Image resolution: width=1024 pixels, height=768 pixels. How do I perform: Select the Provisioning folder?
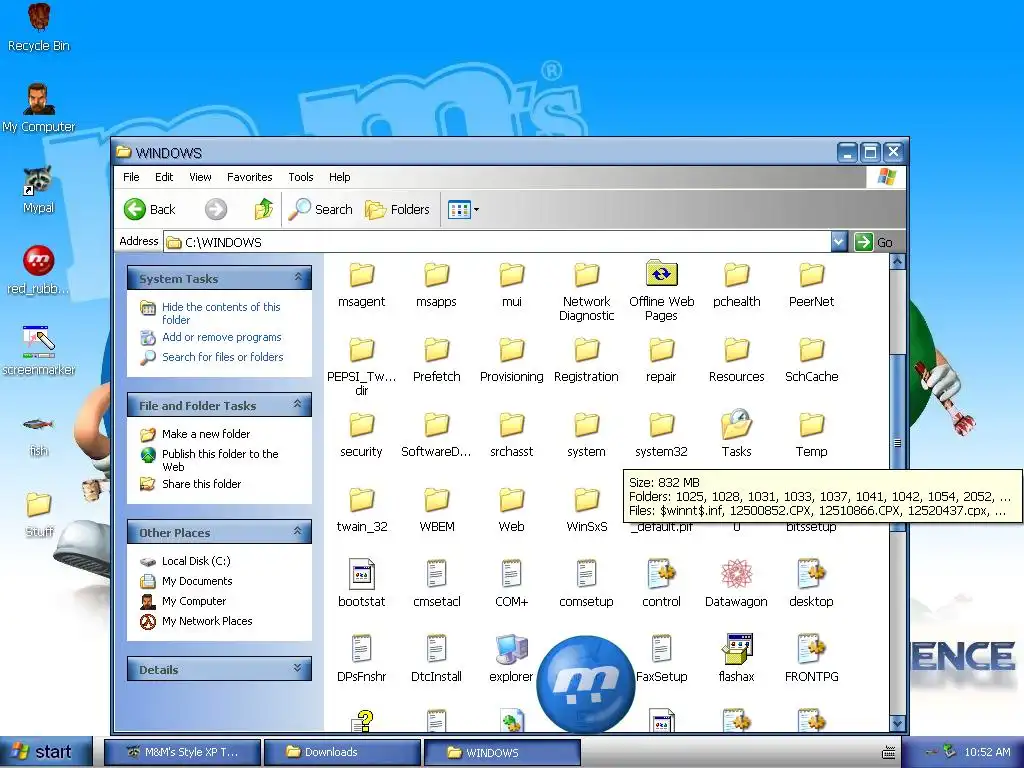coord(511,360)
